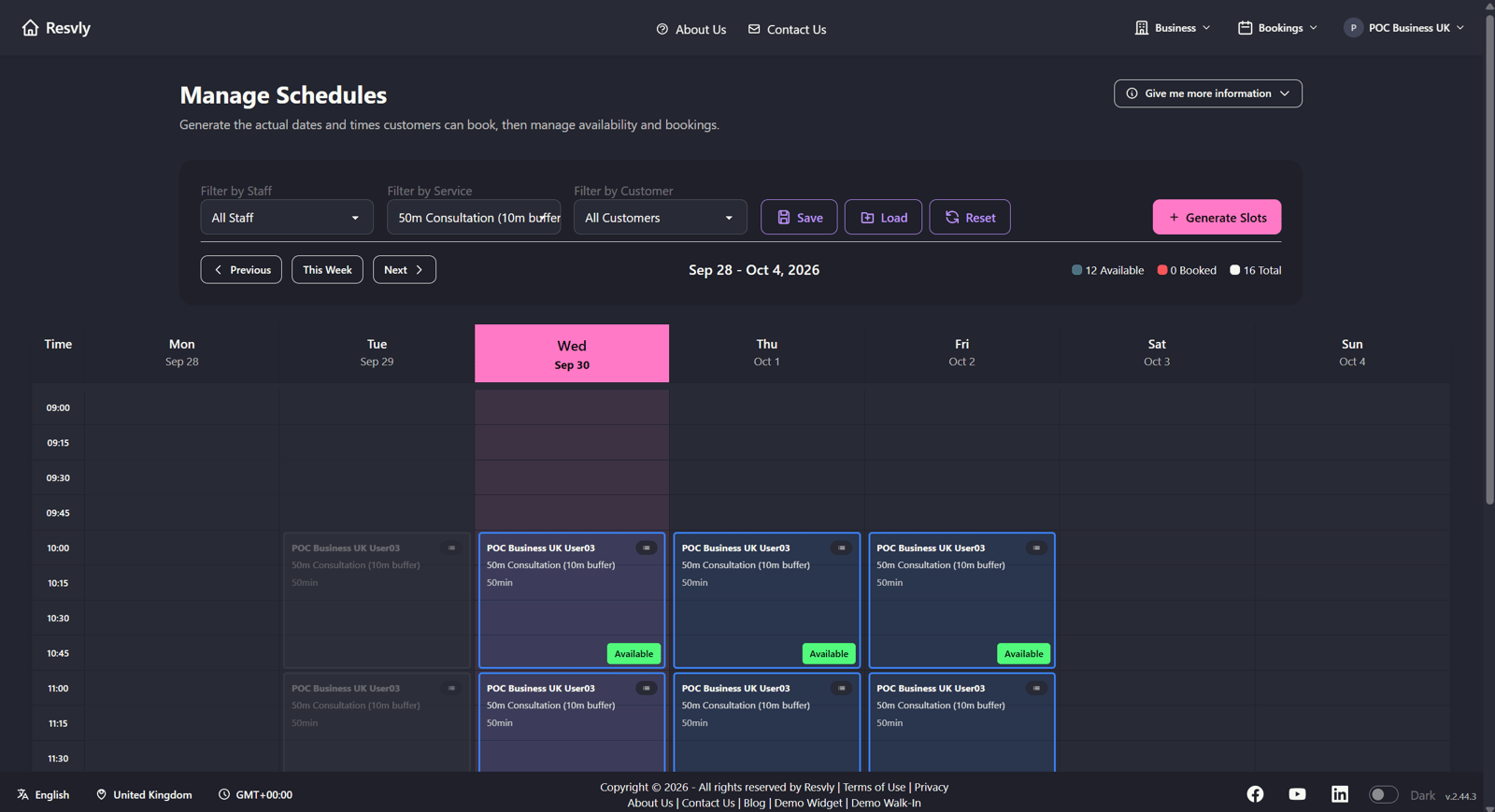
Task: Open the LinkedIn profile icon
Action: tap(1340, 794)
